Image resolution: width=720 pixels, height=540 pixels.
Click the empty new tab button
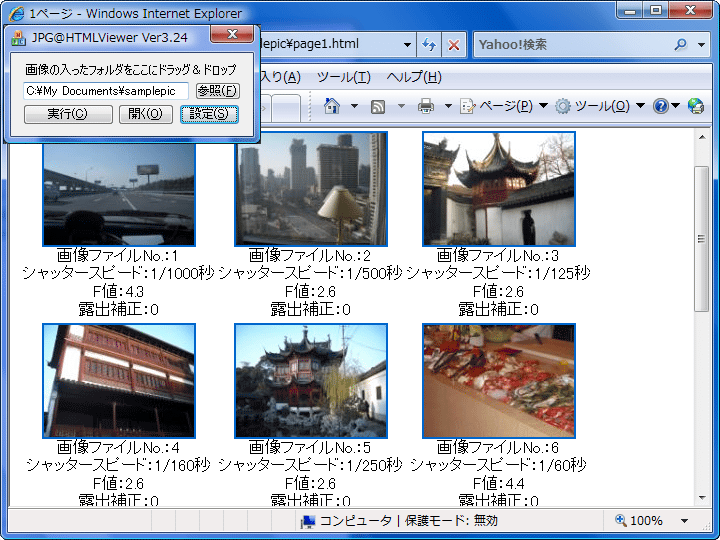click(286, 107)
